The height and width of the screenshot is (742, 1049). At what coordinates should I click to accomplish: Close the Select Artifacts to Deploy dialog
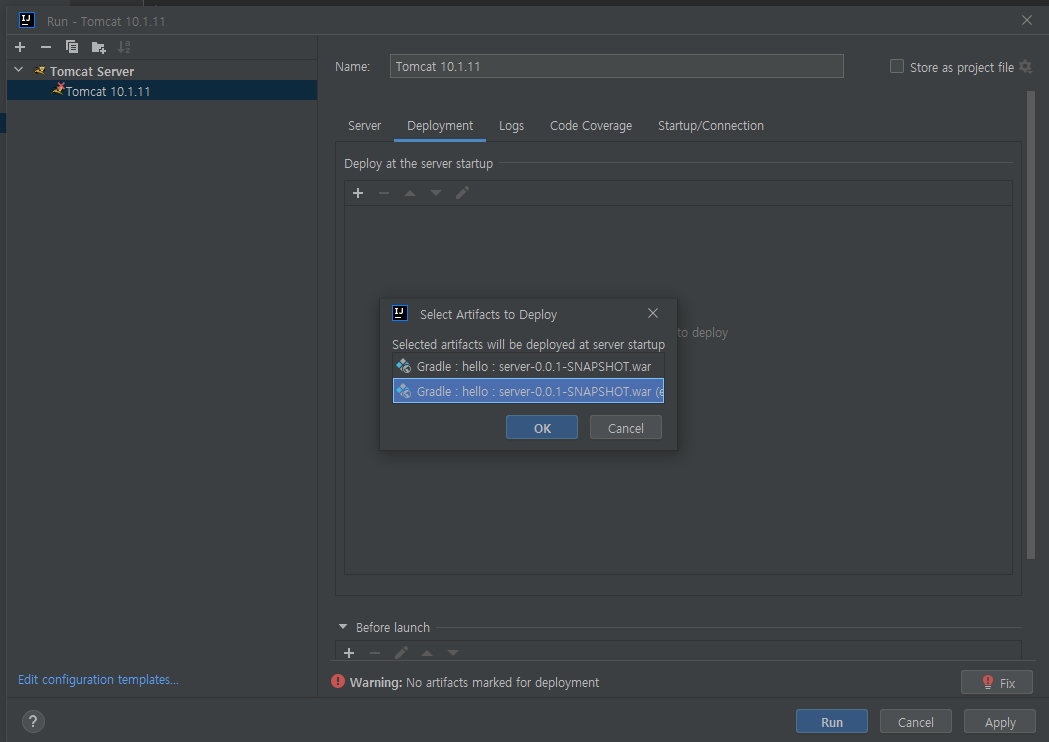click(653, 313)
